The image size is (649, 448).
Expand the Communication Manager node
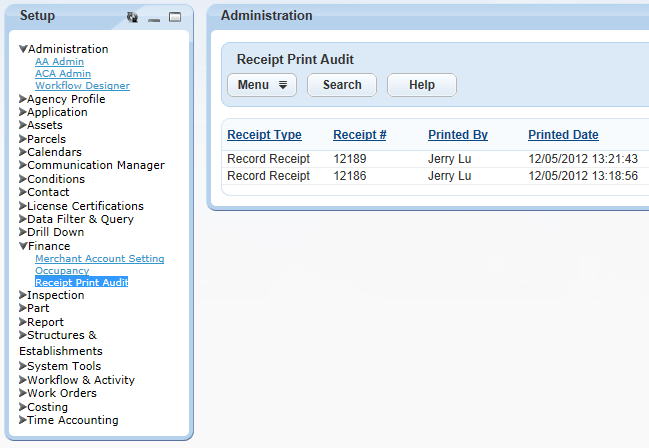point(23,166)
